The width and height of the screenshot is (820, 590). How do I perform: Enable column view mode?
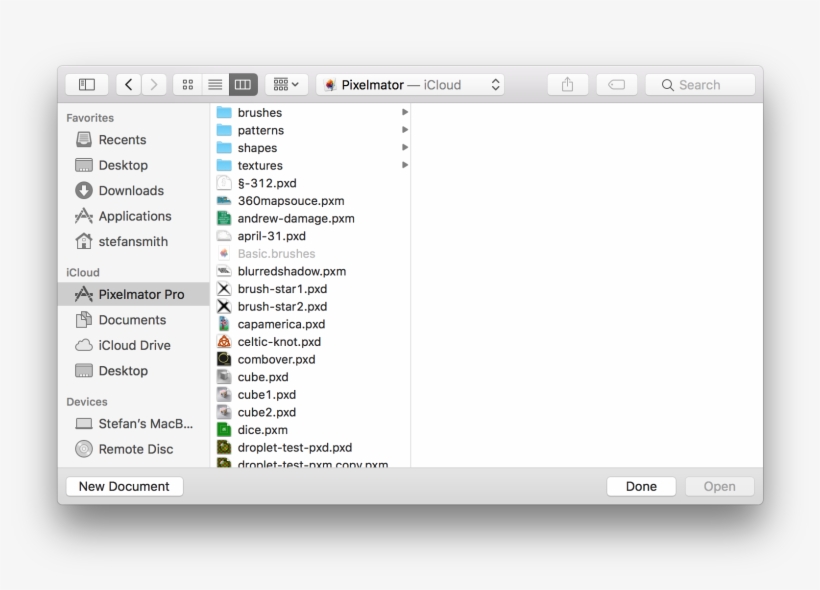point(242,84)
